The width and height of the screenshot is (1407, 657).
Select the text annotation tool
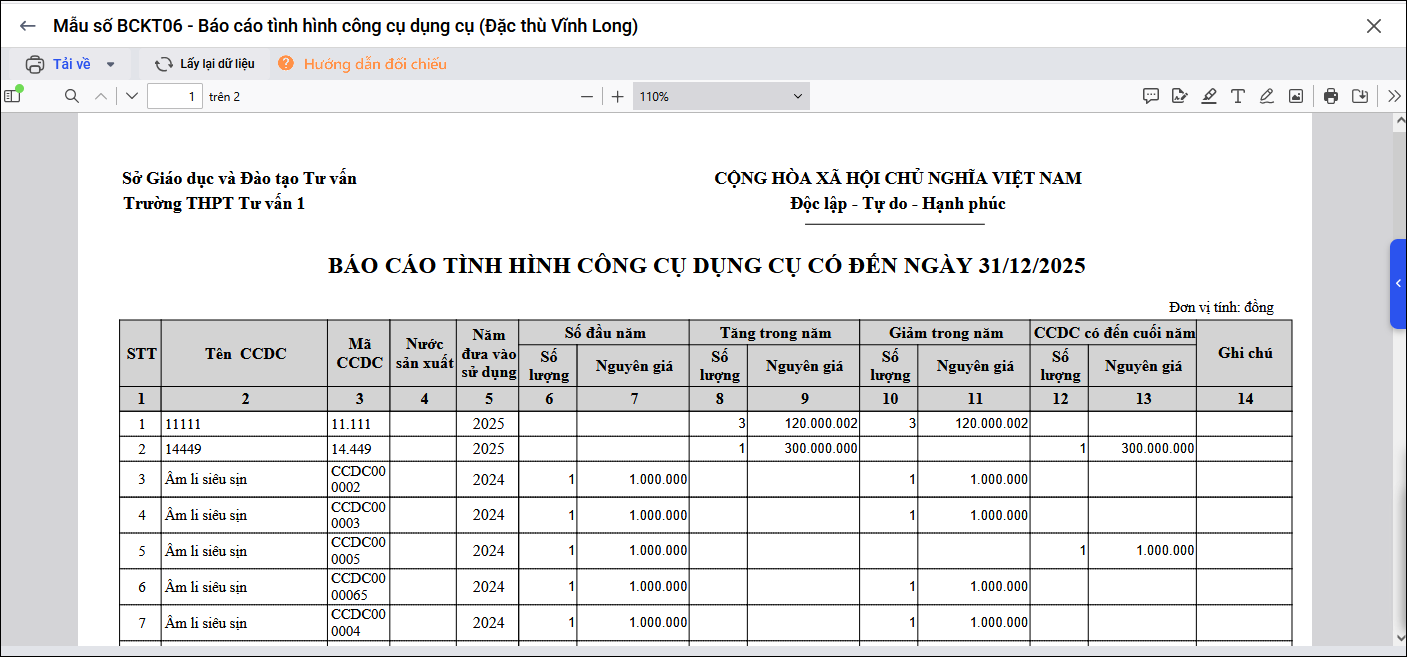1238,96
